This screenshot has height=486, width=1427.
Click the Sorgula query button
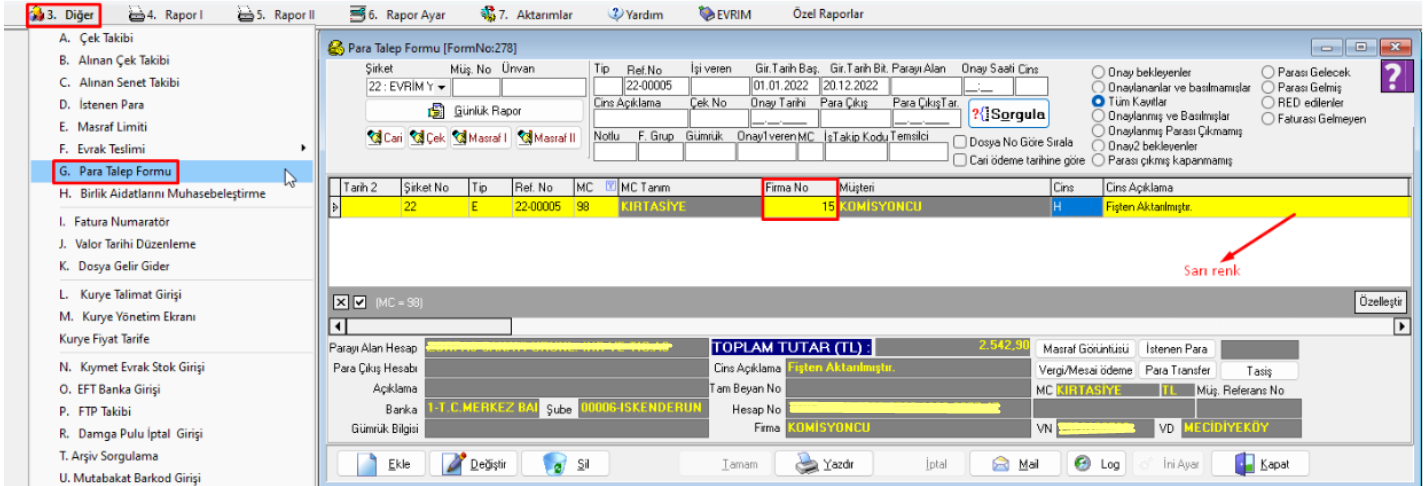(1008, 114)
